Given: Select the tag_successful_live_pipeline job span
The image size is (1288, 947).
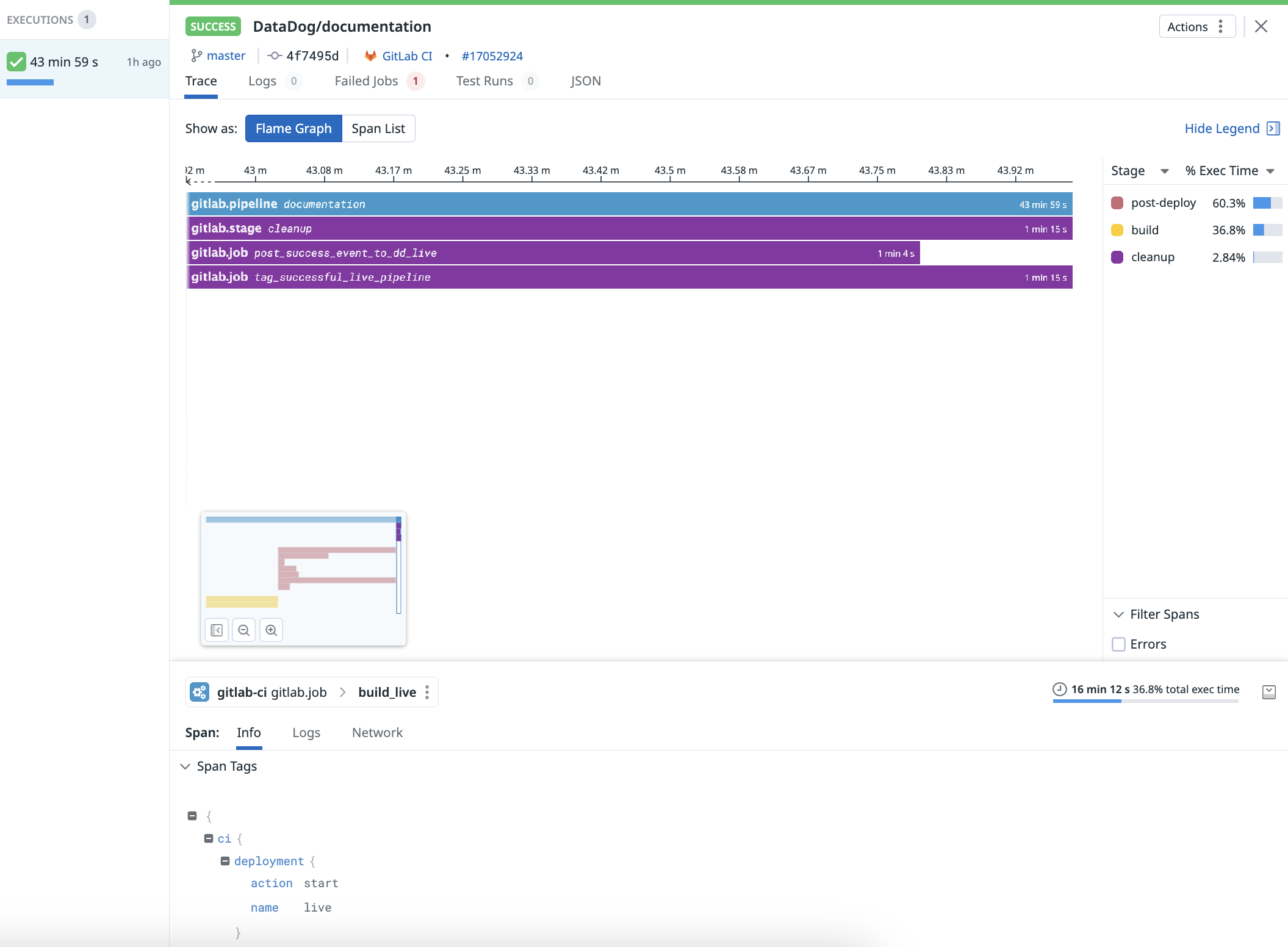Looking at the screenshot, I should (628, 277).
